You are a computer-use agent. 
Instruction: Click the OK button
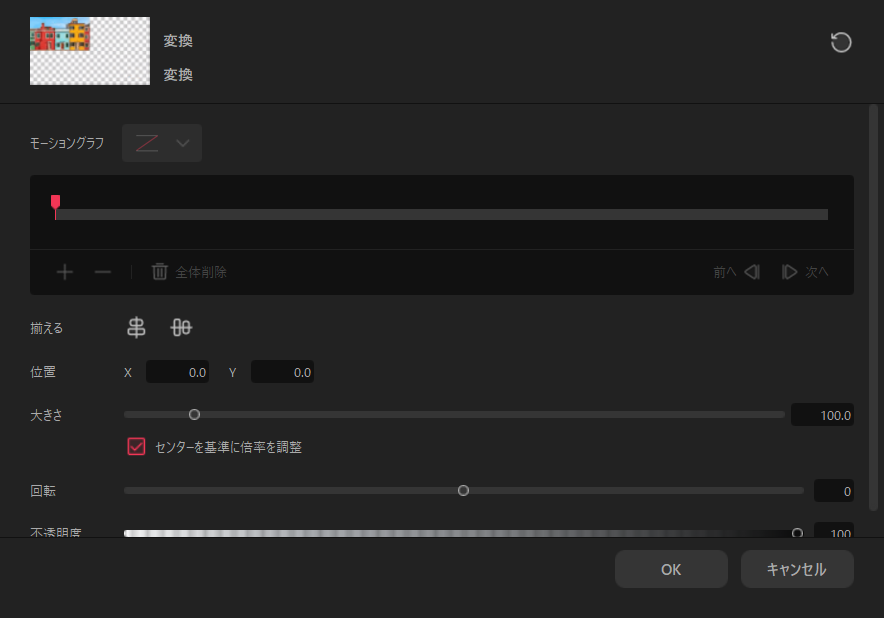(671, 570)
